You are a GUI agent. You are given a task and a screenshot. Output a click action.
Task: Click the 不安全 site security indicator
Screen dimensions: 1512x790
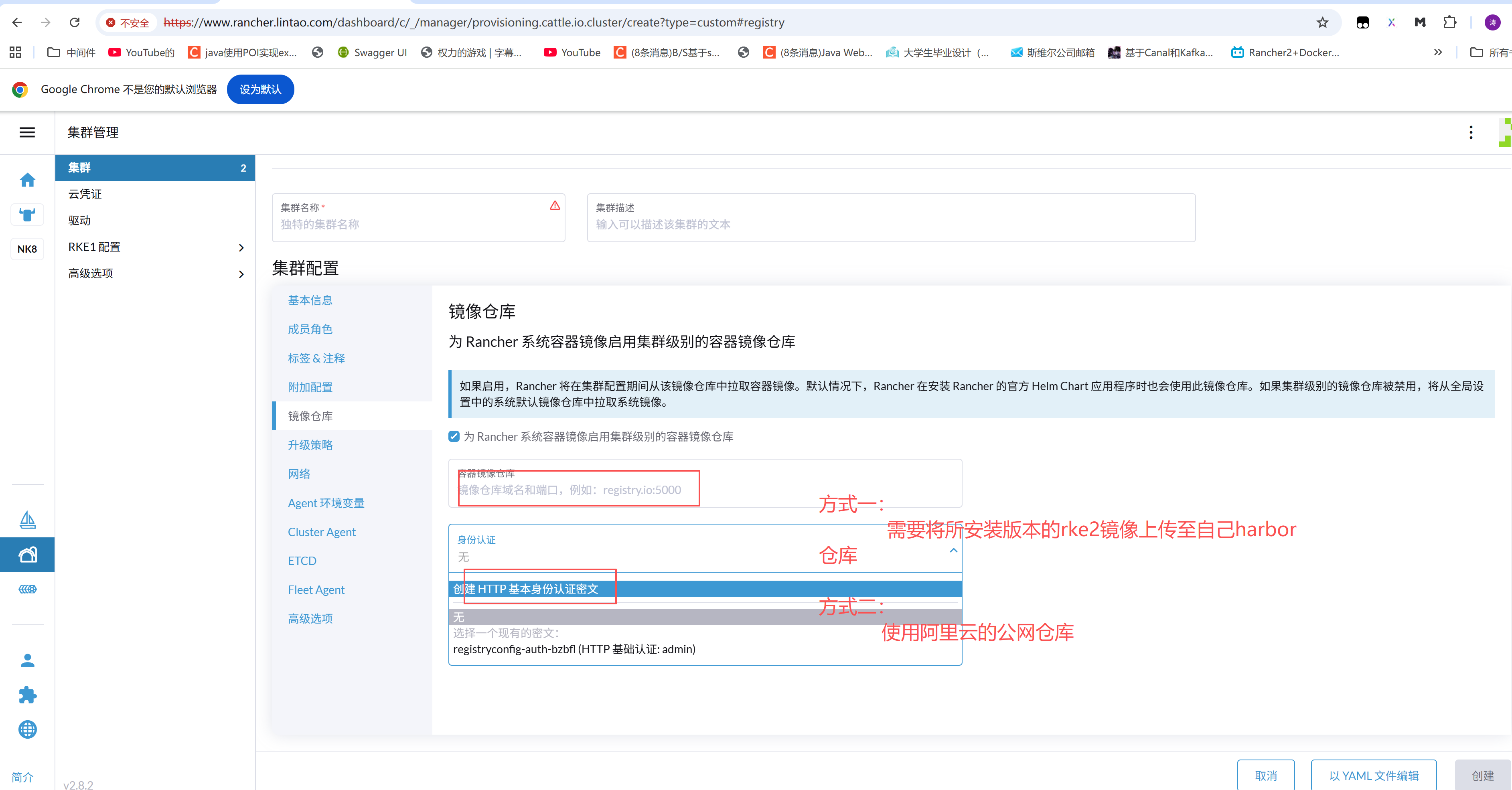[128, 23]
